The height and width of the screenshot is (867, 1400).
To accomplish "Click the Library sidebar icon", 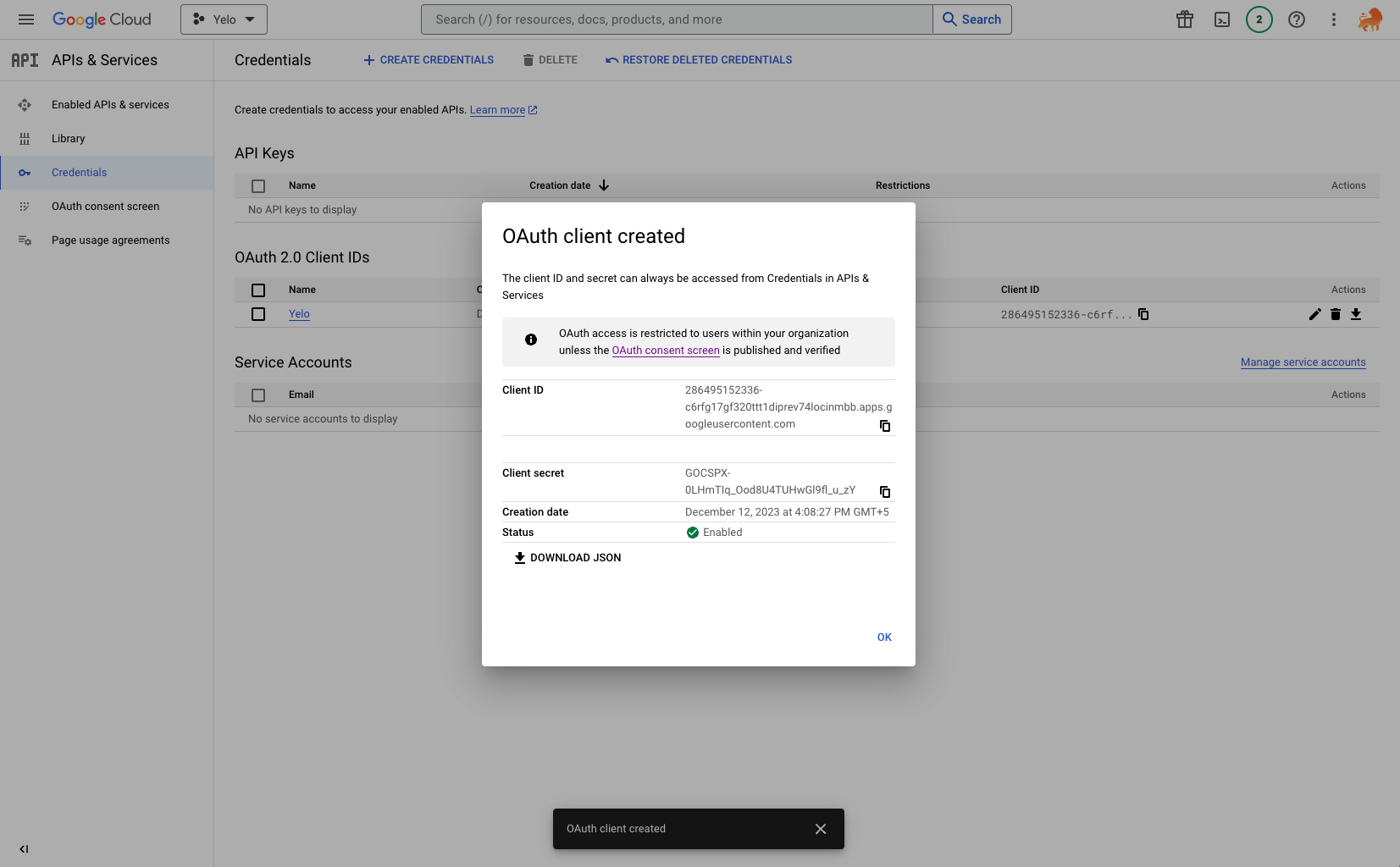I will tap(25, 139).
